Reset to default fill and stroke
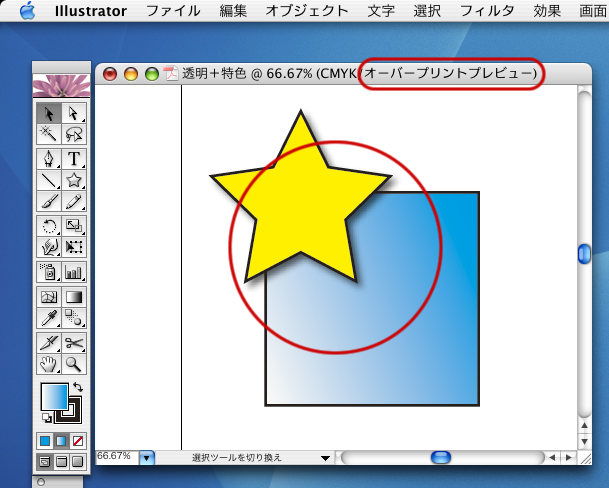 pyautogui.click(x=47, y=418)
